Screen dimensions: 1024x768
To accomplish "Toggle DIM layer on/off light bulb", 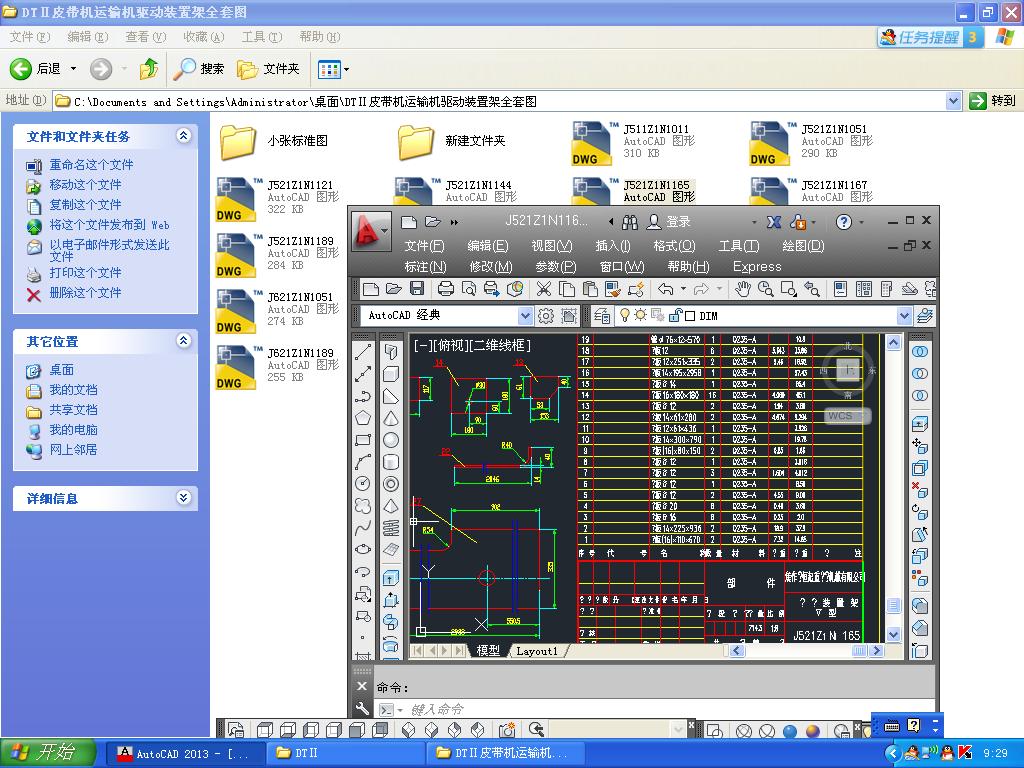I will click(624, 315).
